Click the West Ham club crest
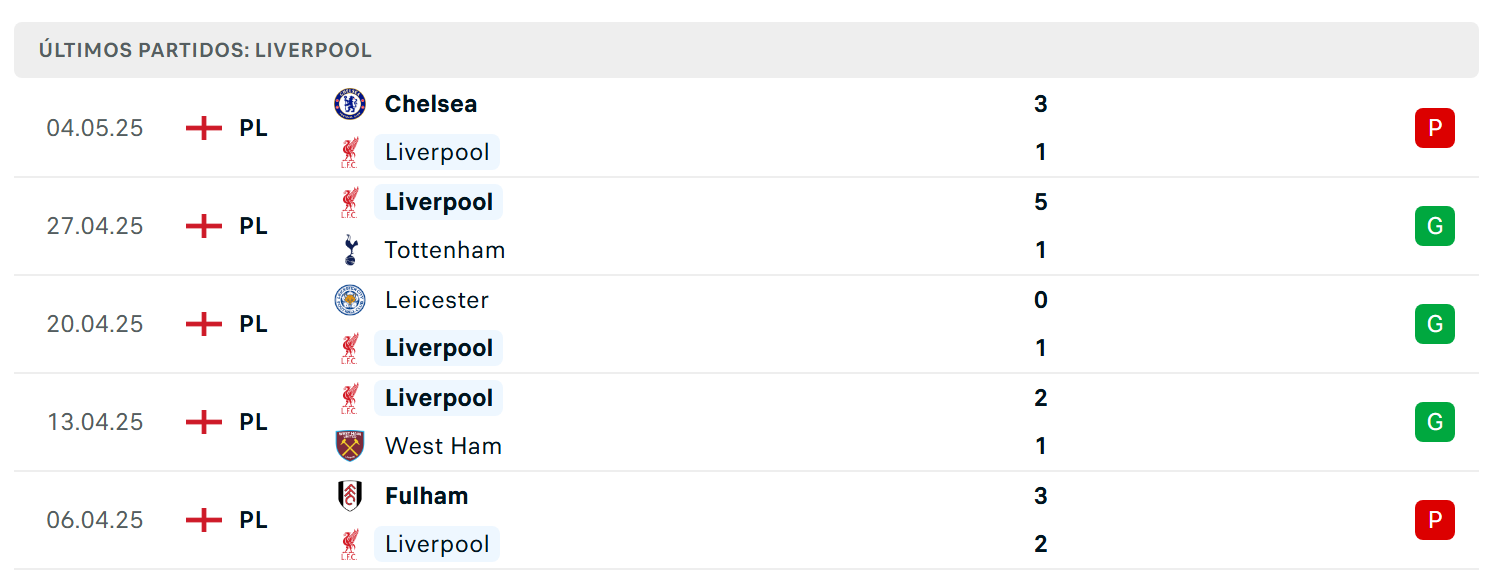 350,446
